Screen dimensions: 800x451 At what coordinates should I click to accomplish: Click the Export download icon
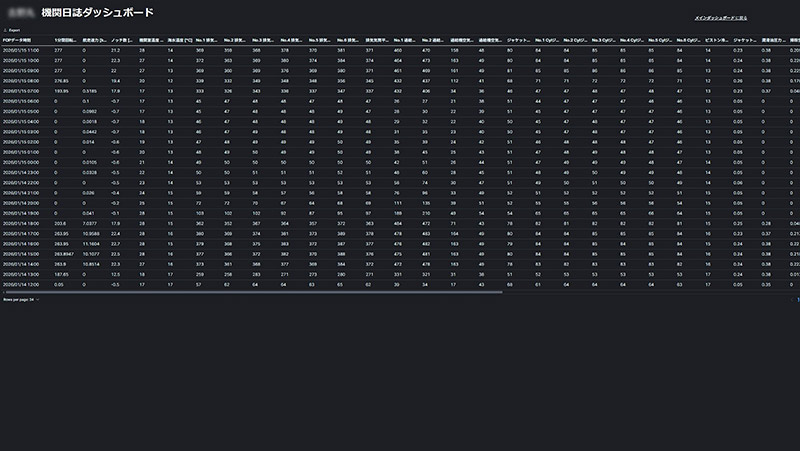[5, 30]
